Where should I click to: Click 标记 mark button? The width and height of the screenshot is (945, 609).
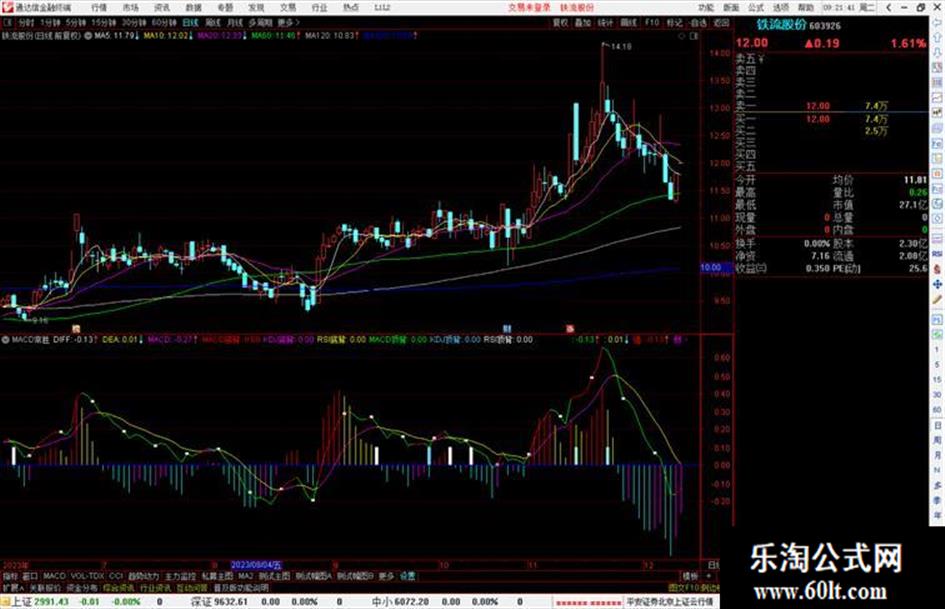pyautogui.click(x=674, y=22)
